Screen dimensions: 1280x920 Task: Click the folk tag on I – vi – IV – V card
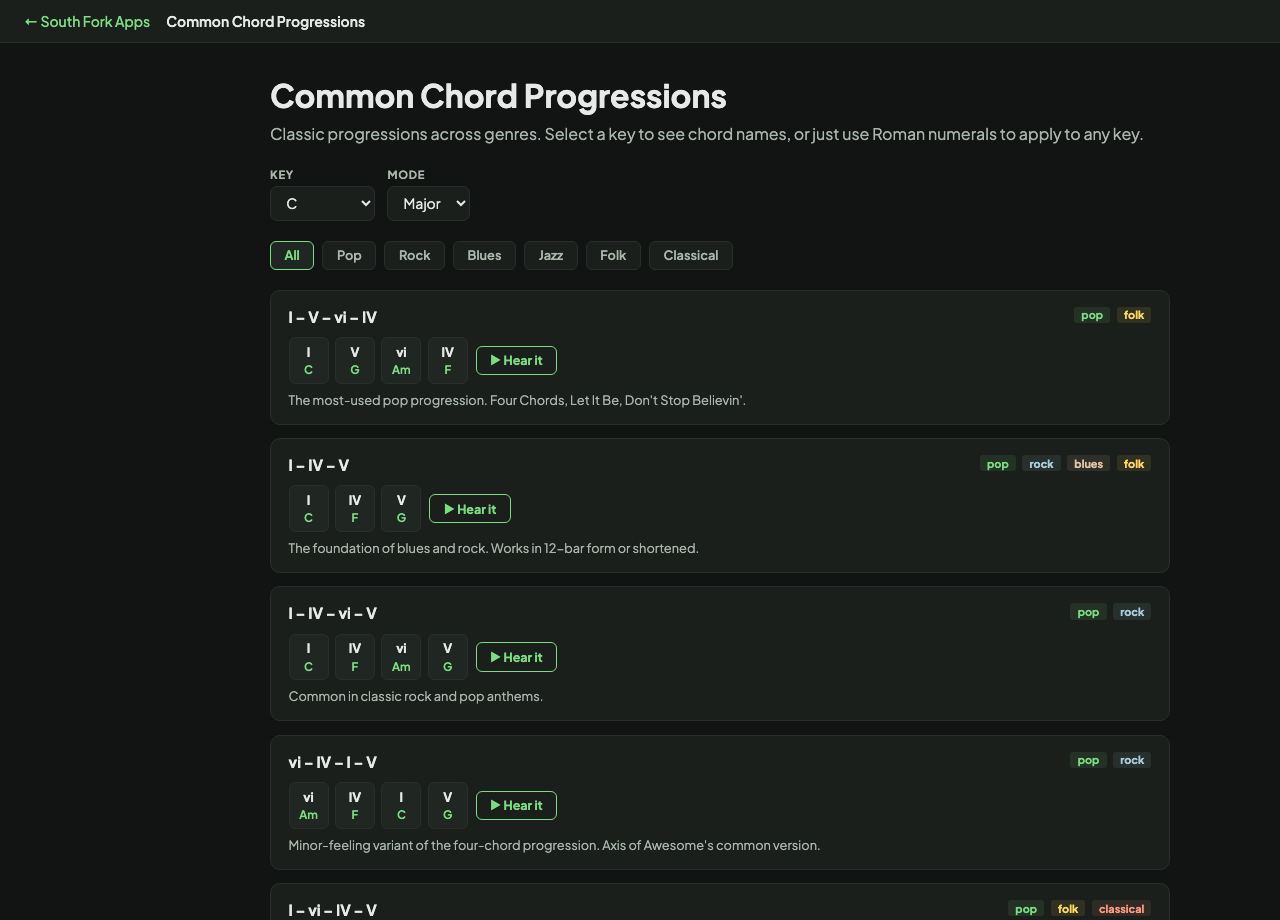1068,909
